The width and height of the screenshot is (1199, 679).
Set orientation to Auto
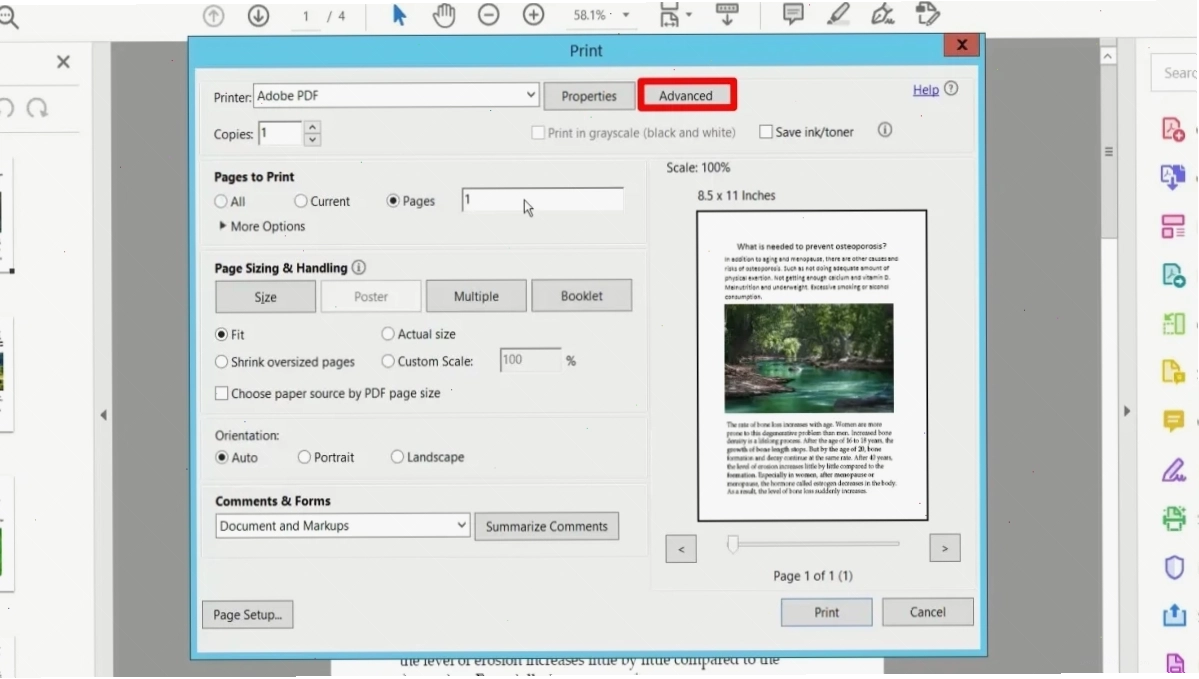222,457
